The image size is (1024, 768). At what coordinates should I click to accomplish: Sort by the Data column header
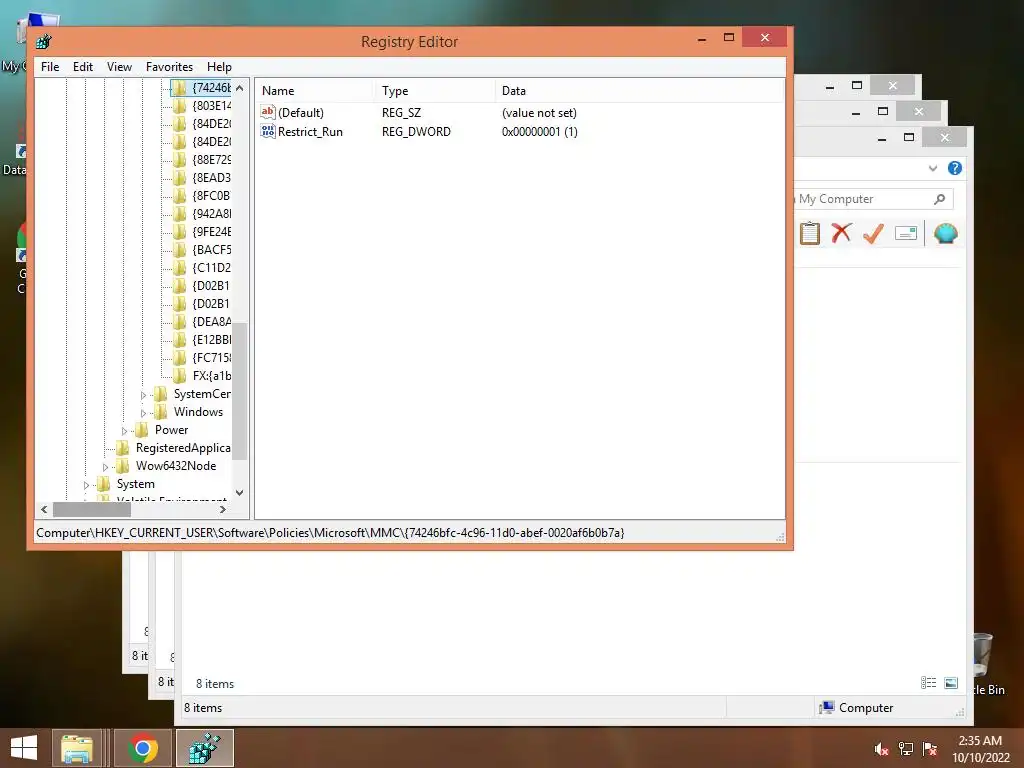tap(639, 91)
